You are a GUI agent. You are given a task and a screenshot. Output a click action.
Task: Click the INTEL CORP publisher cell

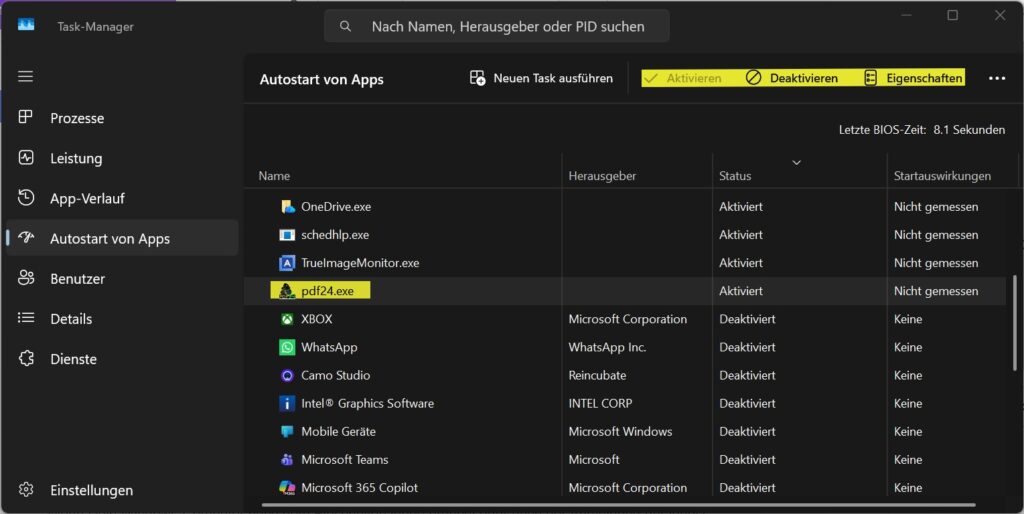point(600,403)
